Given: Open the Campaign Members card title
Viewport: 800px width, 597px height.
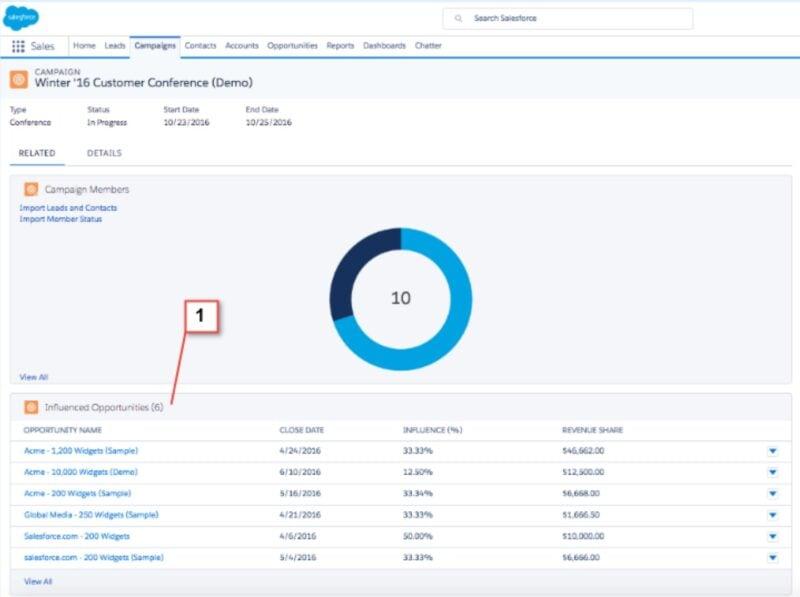Looking at the screenshot, I should [87, 189].
